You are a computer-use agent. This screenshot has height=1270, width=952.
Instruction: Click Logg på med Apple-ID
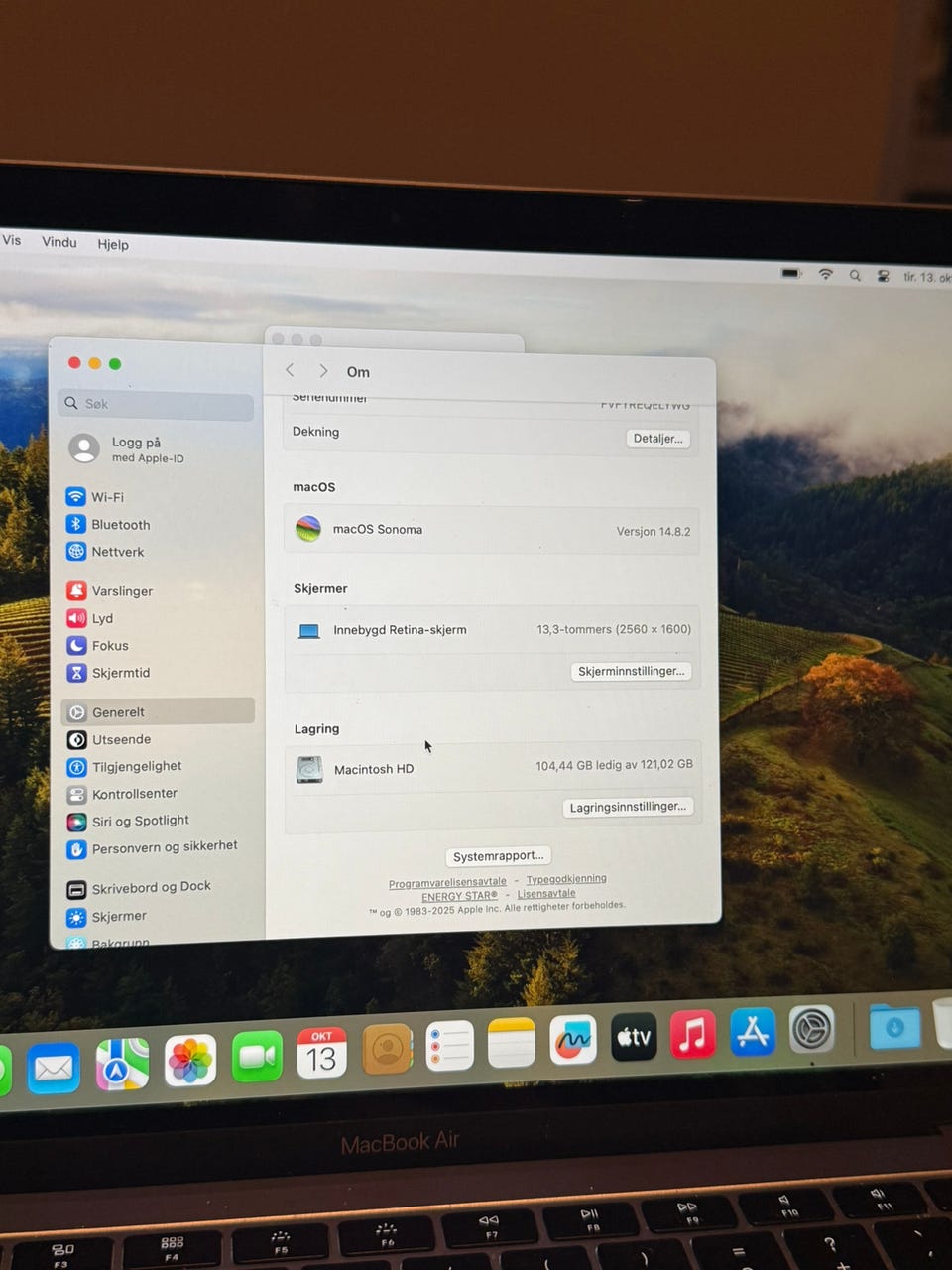129,448
